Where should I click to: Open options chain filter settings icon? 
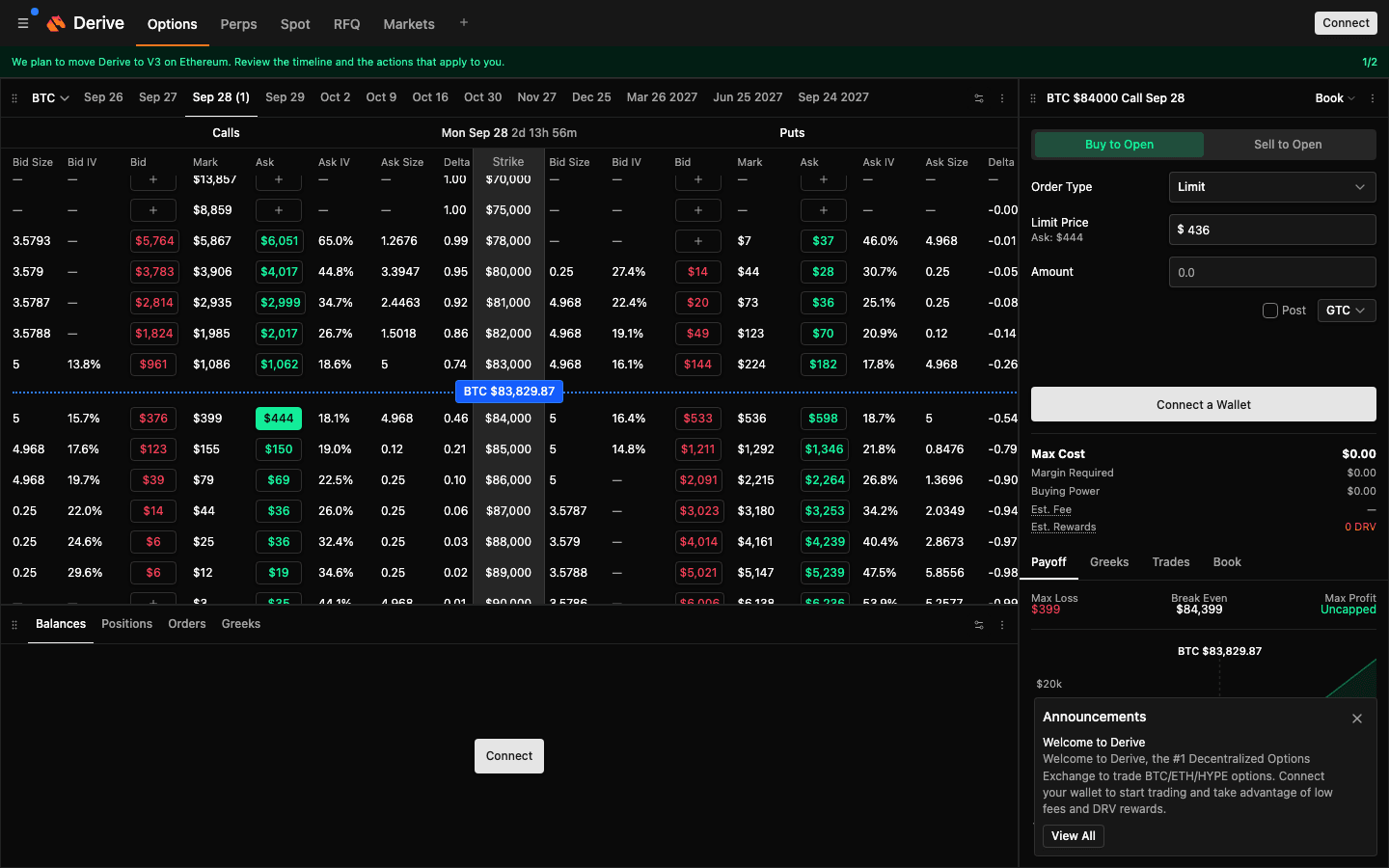(x=979, y=98)
